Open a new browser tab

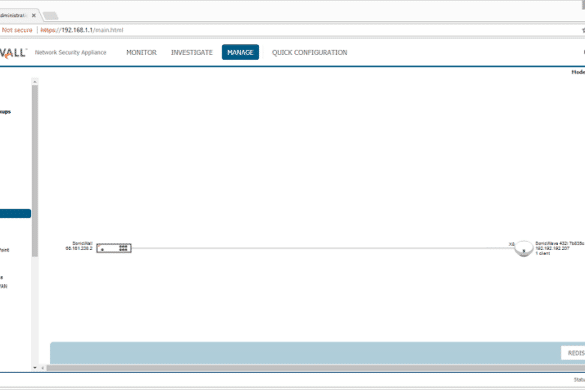50,16
